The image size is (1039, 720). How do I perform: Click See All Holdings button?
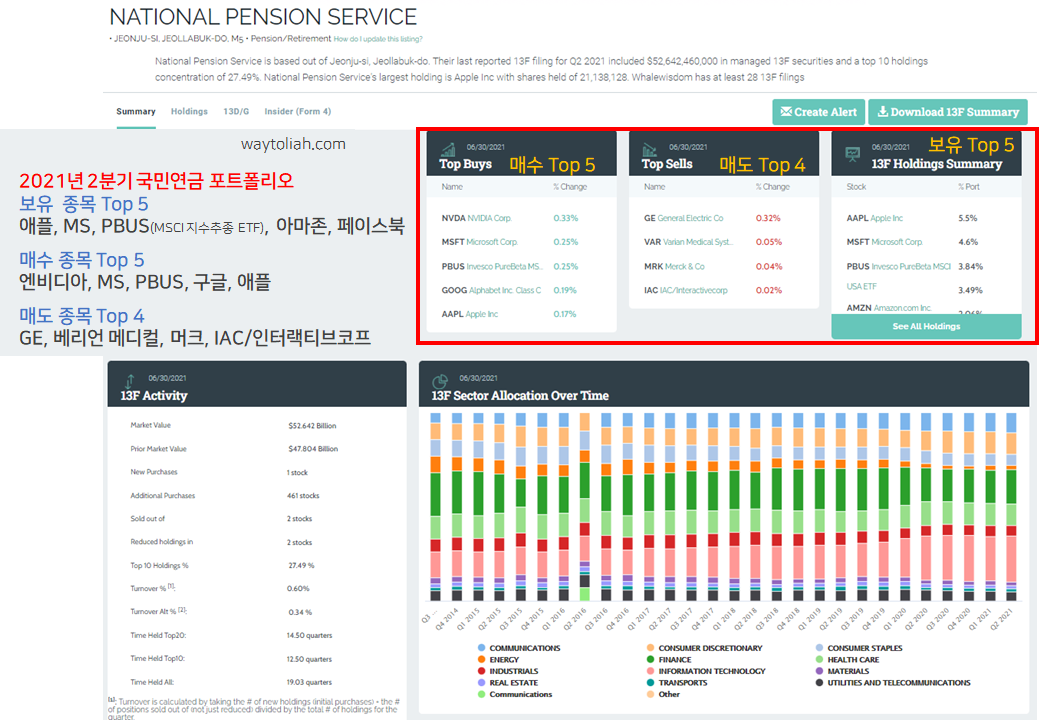tap(926, 326)
